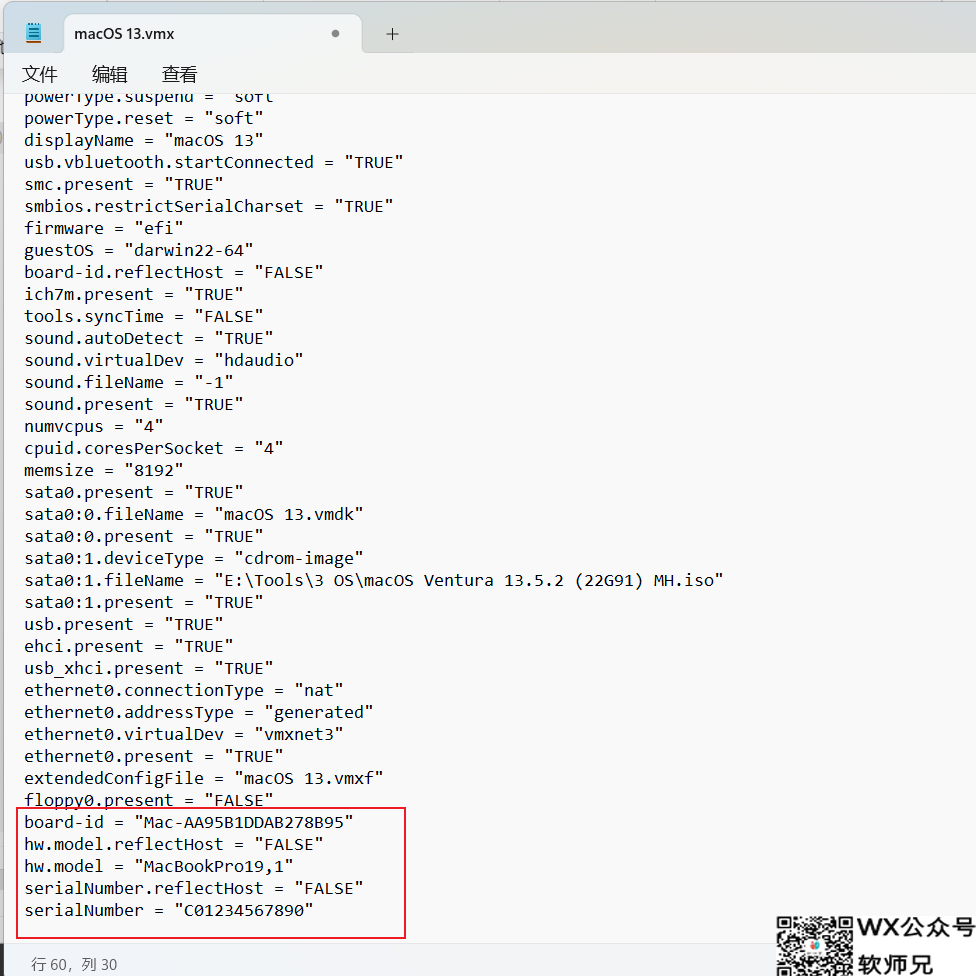Click the sata0:1.deviceType = "cdrom-image" line

coord(194,558)
